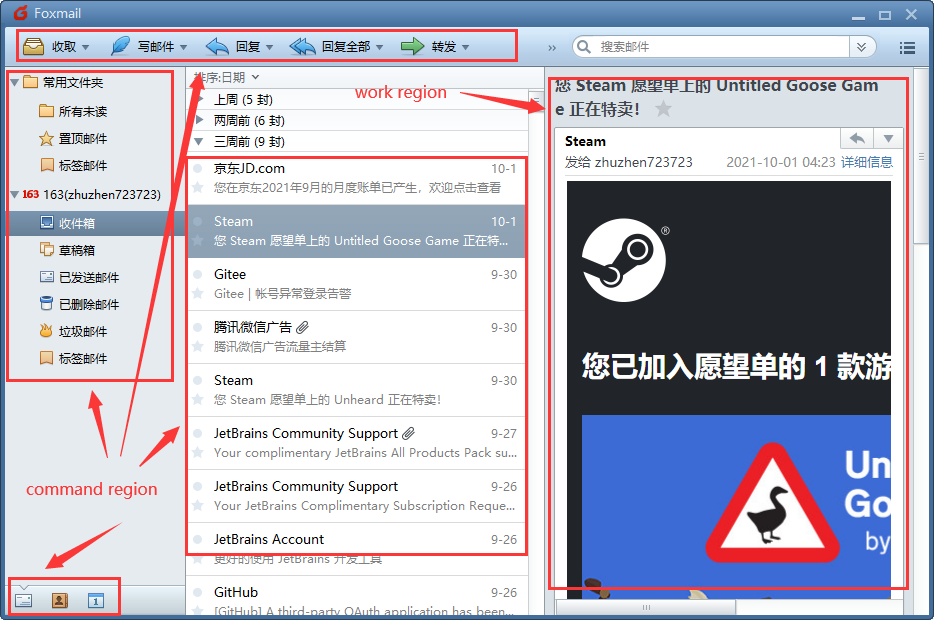This screenshot has width=934, height=620.
Task: Switch to the contacts view icon at bottom
Action: 60,600
